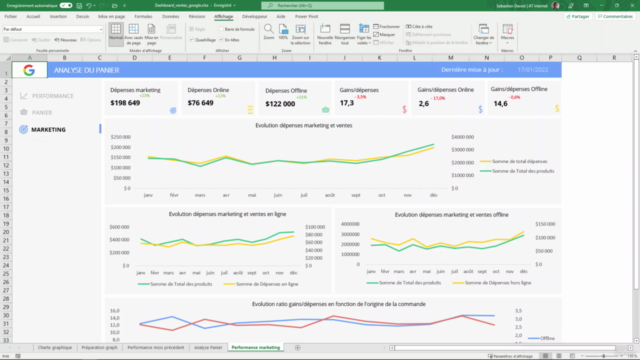Viewport: 640px width, 360px height.
Task: Switch to Charte graphique sheet tab
Action: click(x=55, y=348)
